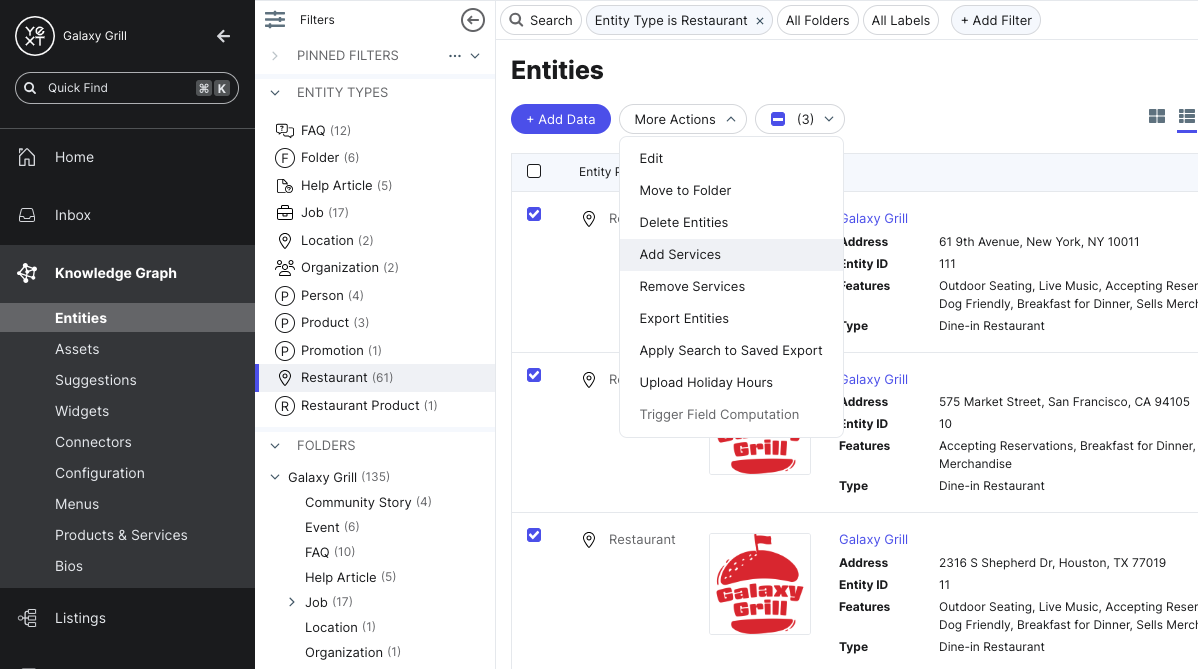Click the Yext logo icon
This screenshot has width=1198, height=669.
coord(35,36)
